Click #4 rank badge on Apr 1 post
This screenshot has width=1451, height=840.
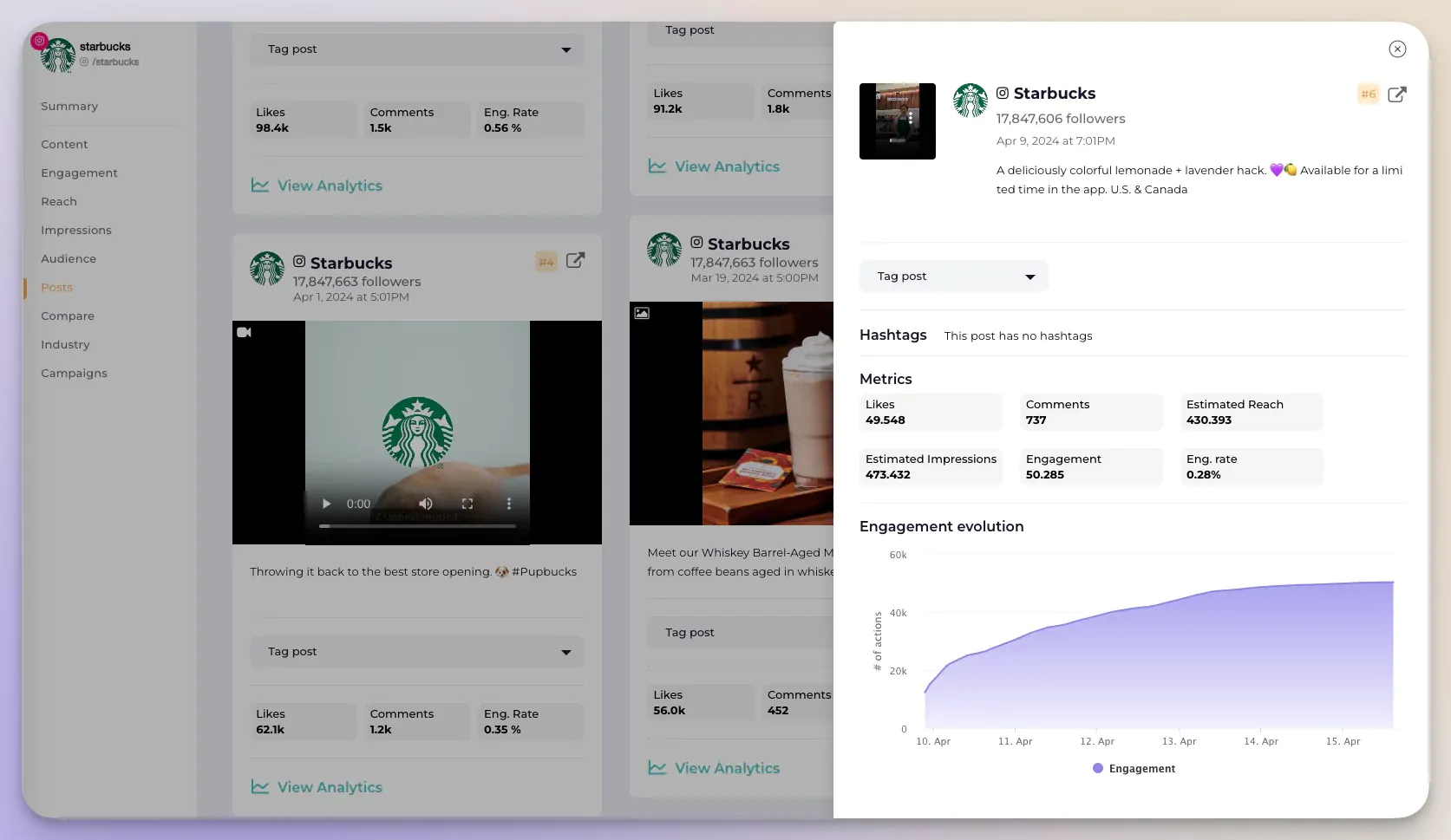point(546,262)
